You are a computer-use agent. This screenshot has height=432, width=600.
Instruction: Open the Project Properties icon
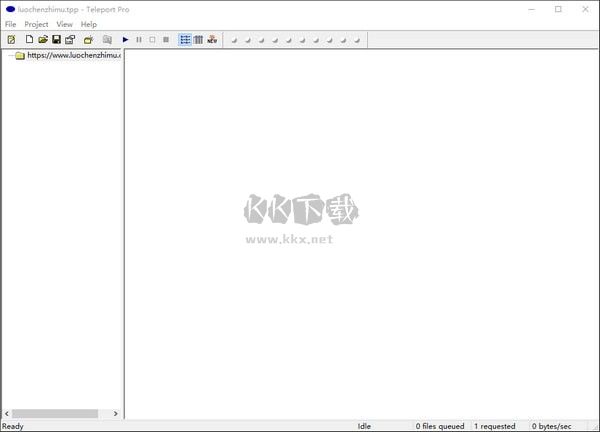point(70,39)
